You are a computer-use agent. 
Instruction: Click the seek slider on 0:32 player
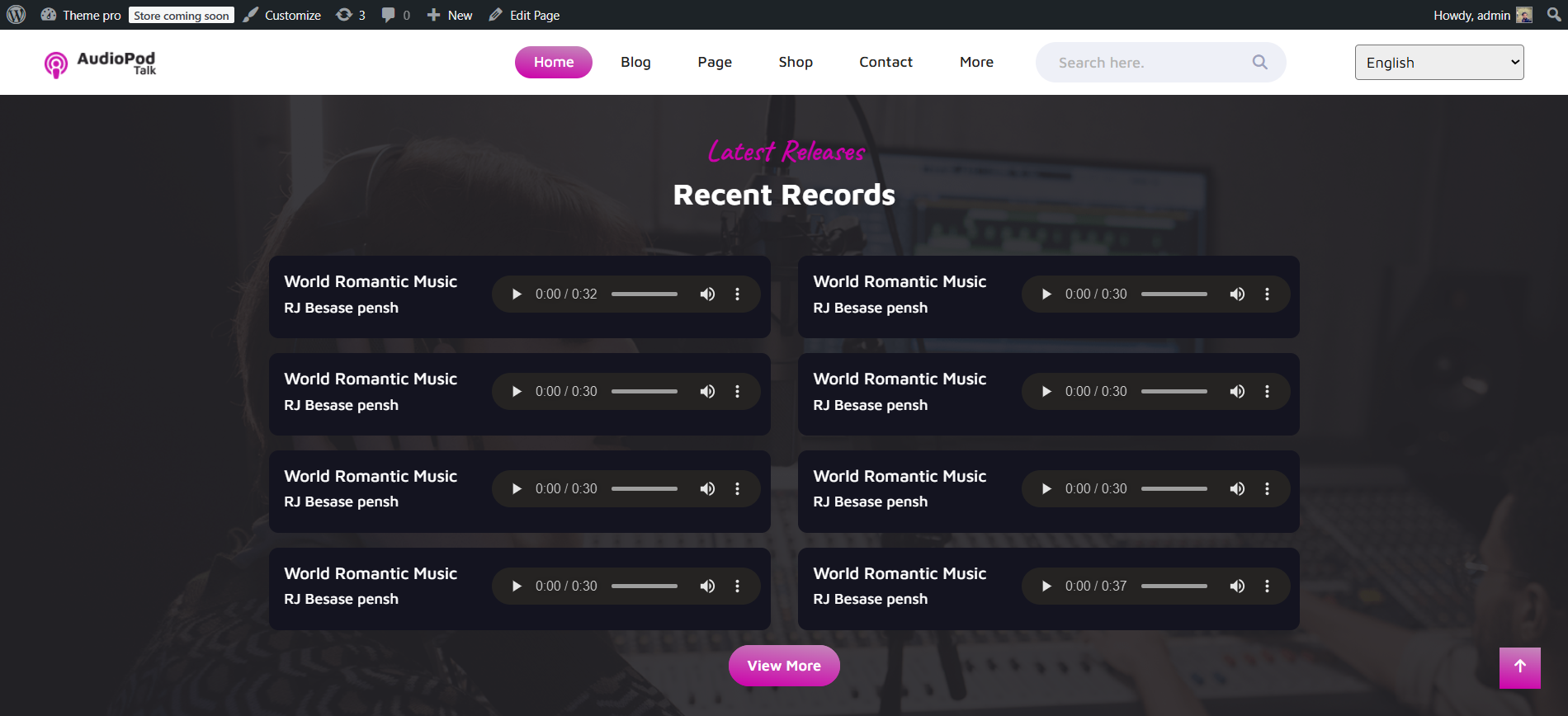[x=644, y=294]
